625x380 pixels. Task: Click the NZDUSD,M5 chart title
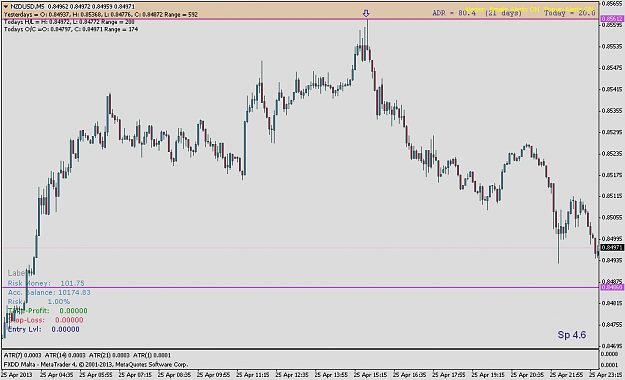[28, 6]
